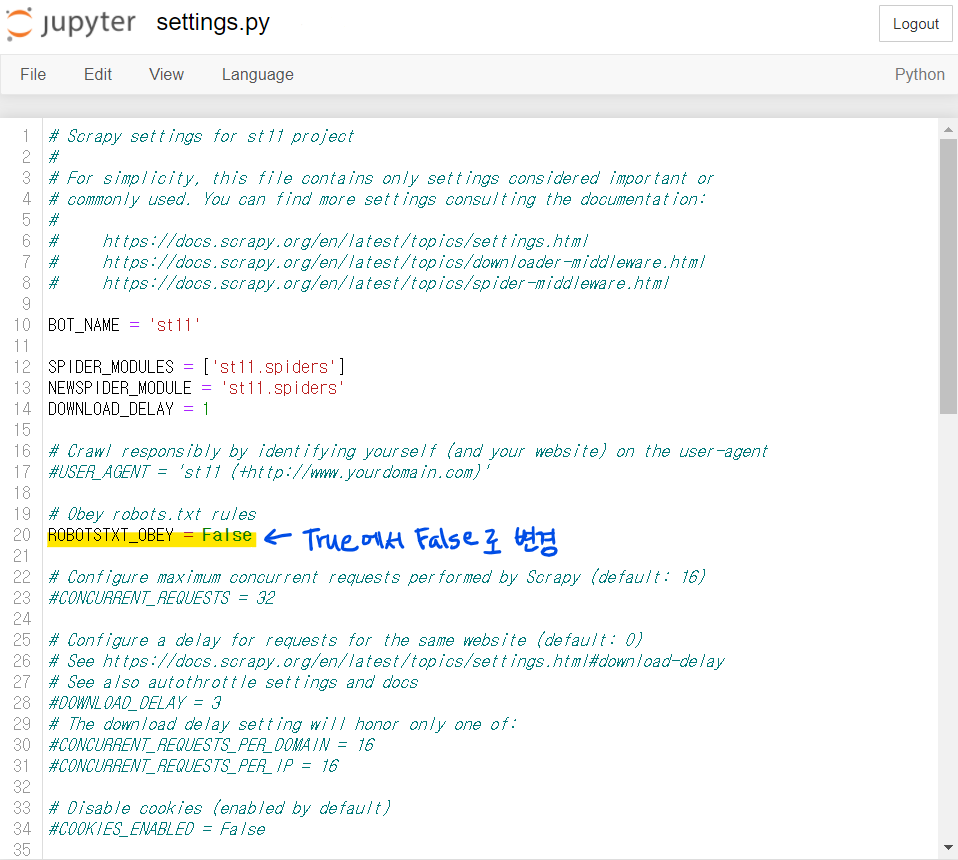Image resolution: width=958 pixels, height=860 pixels.
Task: Open the Language menu
Action: (257, 74)
